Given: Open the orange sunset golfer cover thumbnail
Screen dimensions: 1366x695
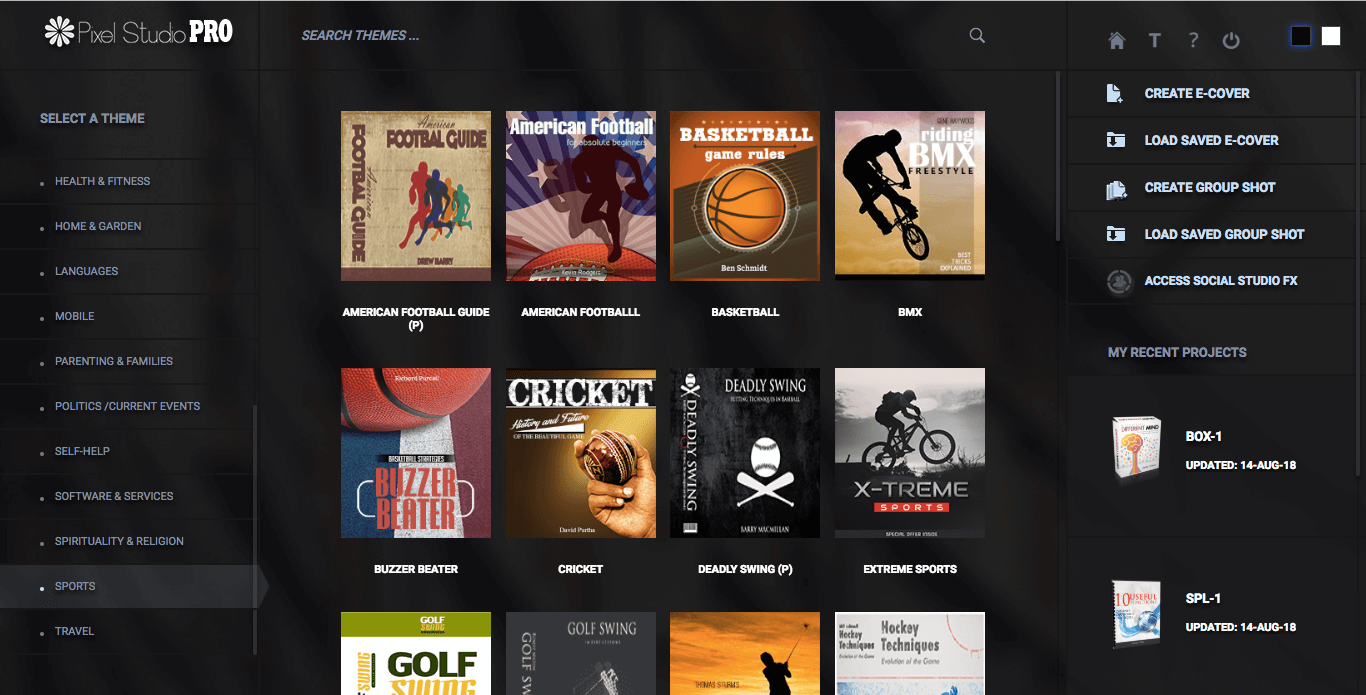Looking at the screenshot, I should pyautogui.click(x=745, y=653).
